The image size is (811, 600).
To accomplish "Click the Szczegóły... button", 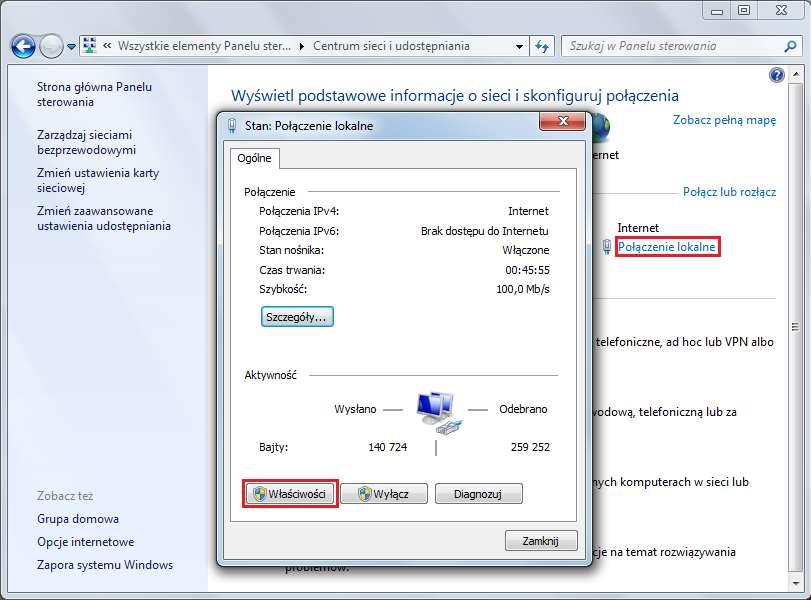I will click(x=297, y=317).
